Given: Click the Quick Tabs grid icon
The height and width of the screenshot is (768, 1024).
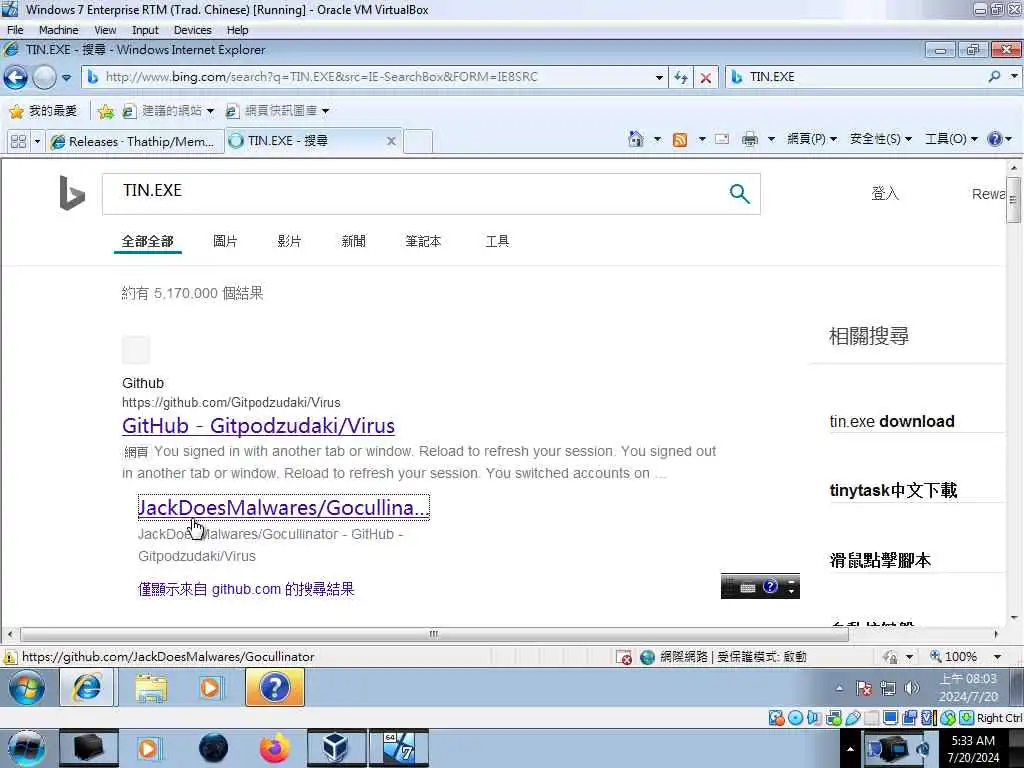Looking at the screenshot, I should [18, 141].
